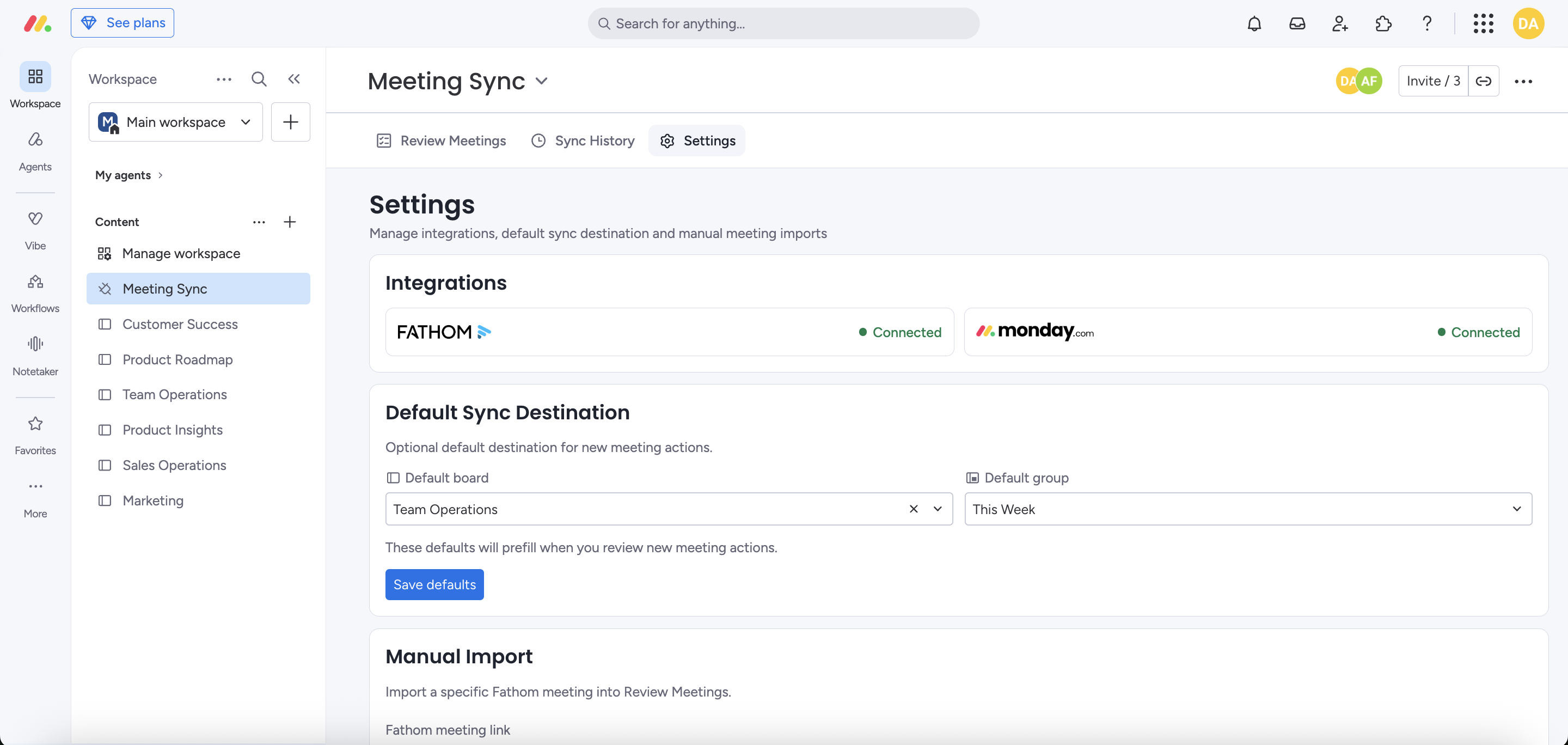
Task: Switch to the Sync History tab
Action: [x=583, y=141]
